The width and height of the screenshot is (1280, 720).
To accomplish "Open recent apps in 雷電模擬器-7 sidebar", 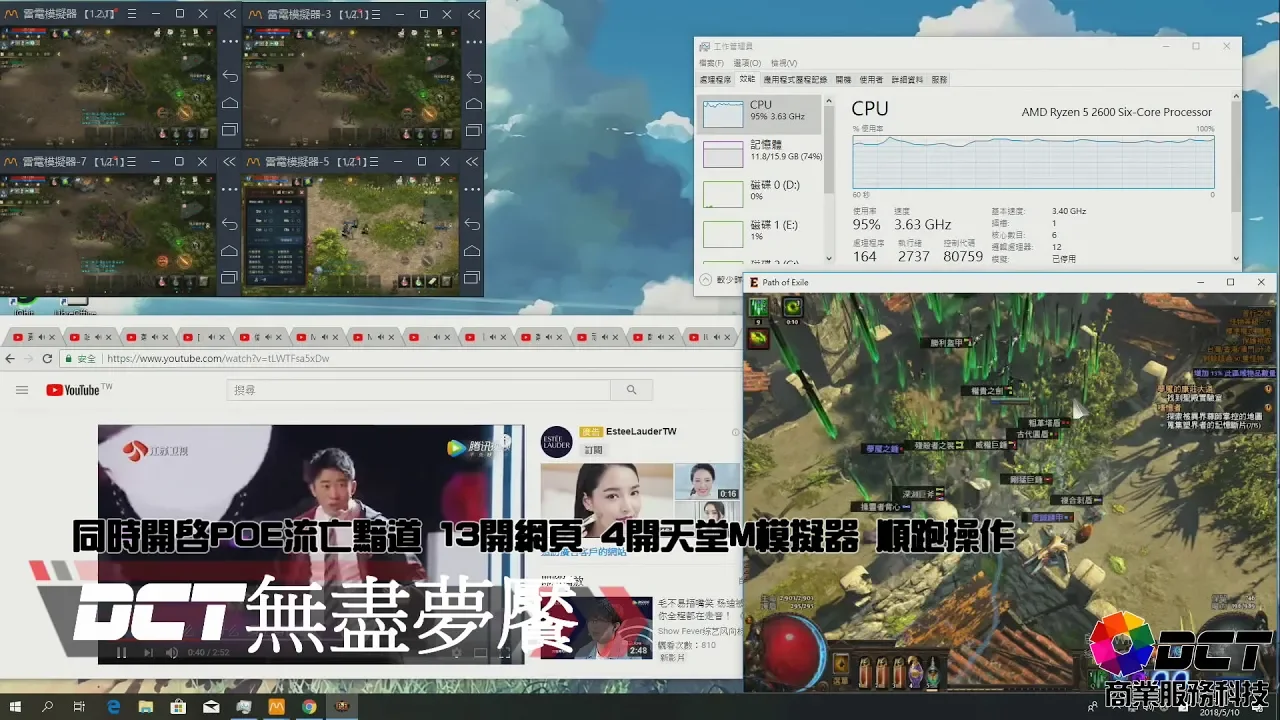I will coord(230,276).
